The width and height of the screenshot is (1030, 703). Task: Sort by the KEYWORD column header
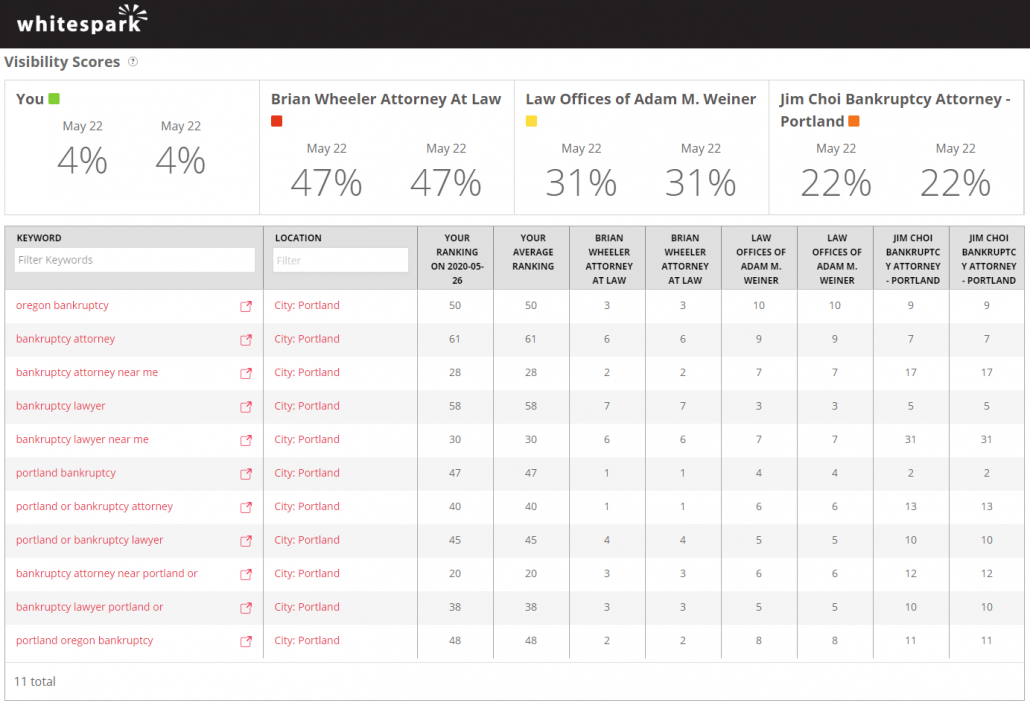[39, 238]
